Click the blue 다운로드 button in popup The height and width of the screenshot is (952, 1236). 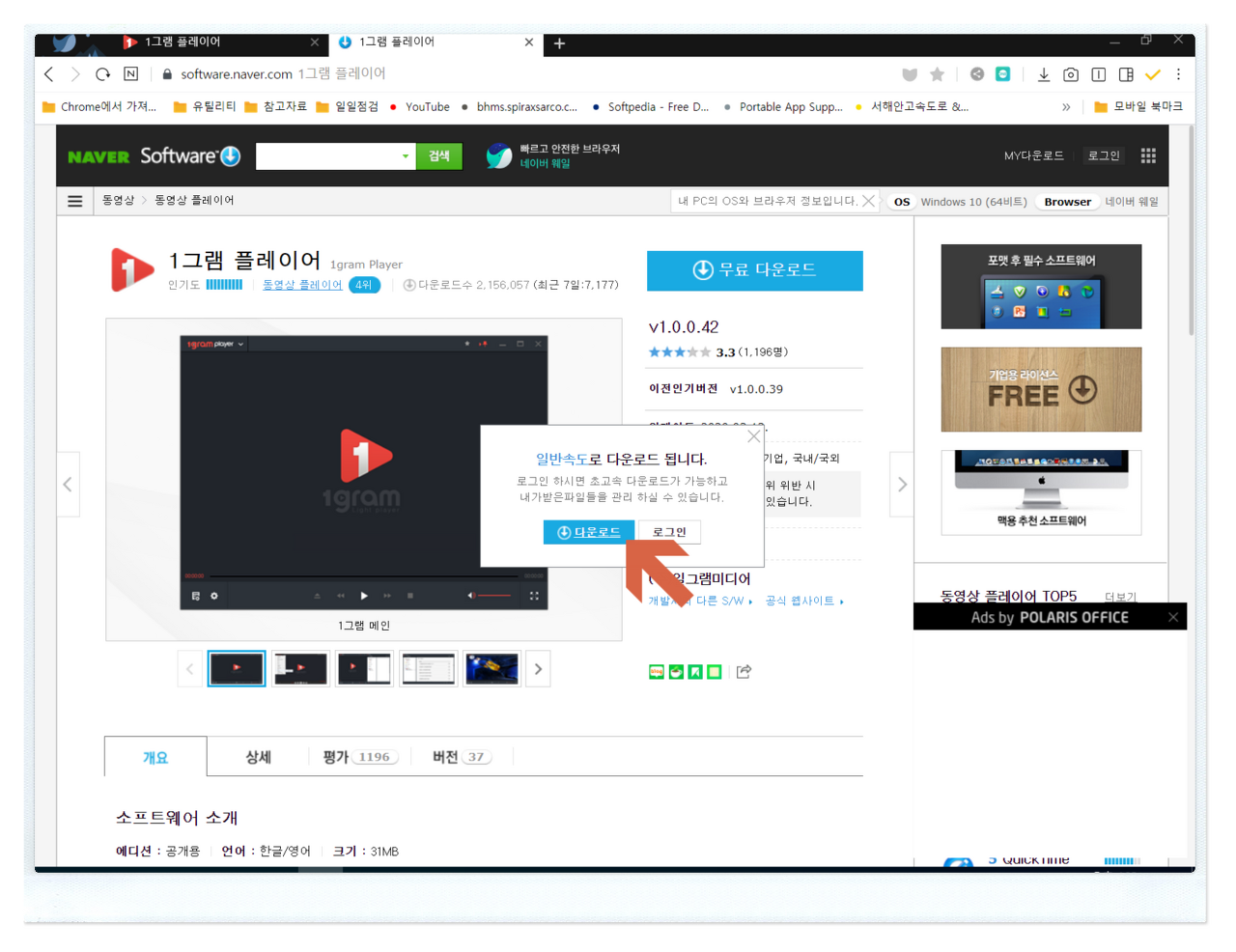[x=588, y=532]
